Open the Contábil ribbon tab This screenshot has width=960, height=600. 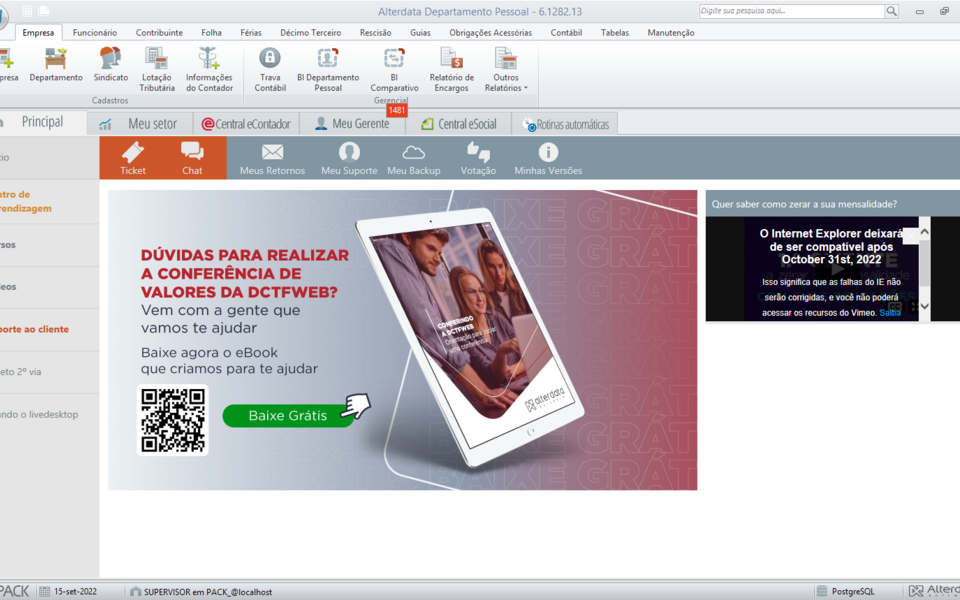(566, 32)
